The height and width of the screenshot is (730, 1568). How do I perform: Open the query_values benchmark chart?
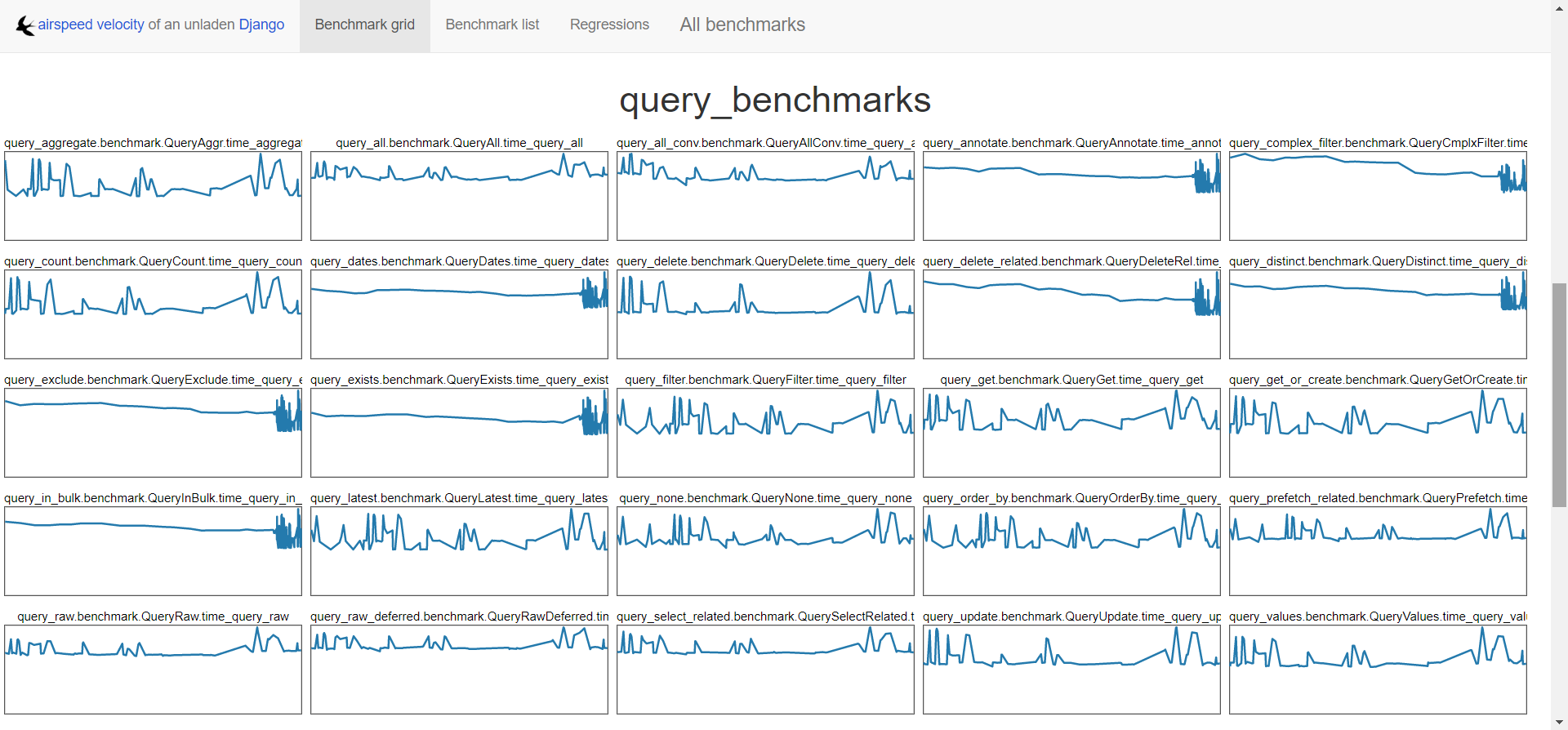pyautogui.click(x=1378, y=670)
